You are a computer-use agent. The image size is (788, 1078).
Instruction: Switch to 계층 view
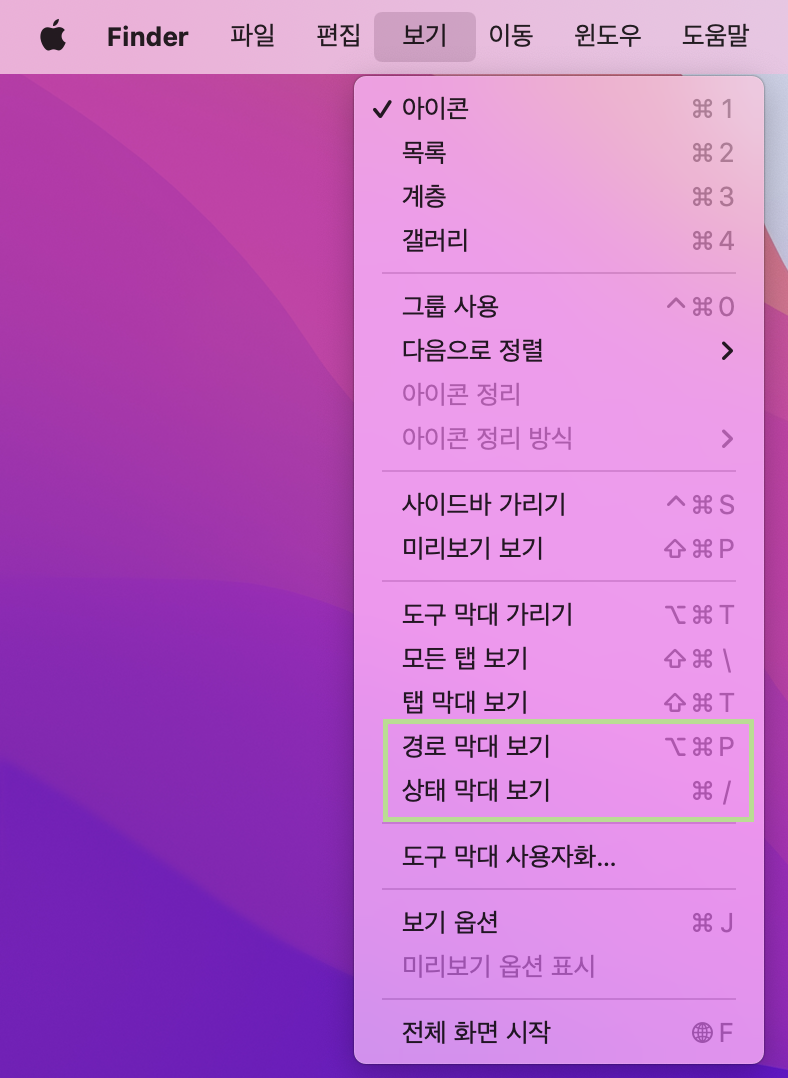558,197
